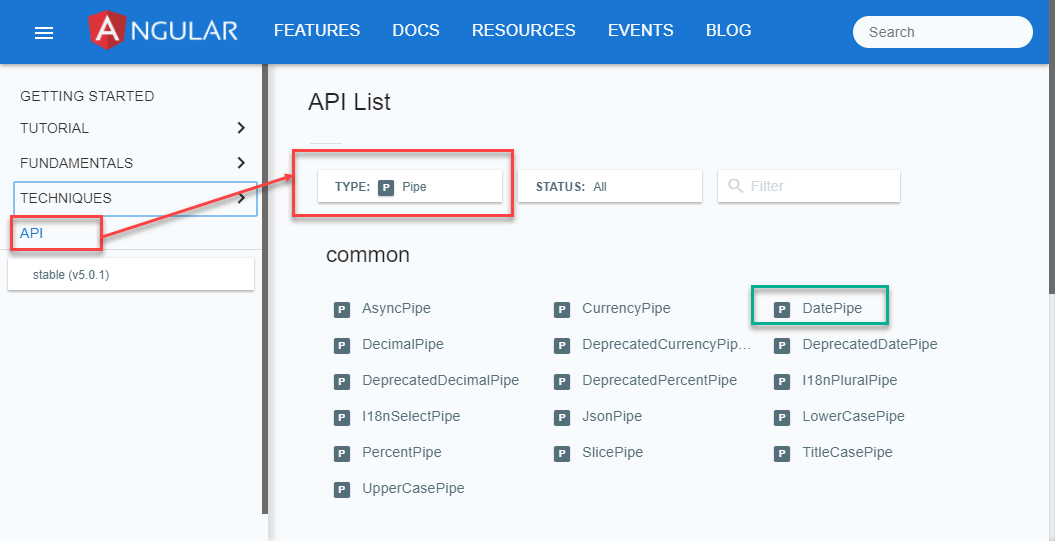Open the hamburger menu icon
The image size is (1055, 541).
[44, 33]
